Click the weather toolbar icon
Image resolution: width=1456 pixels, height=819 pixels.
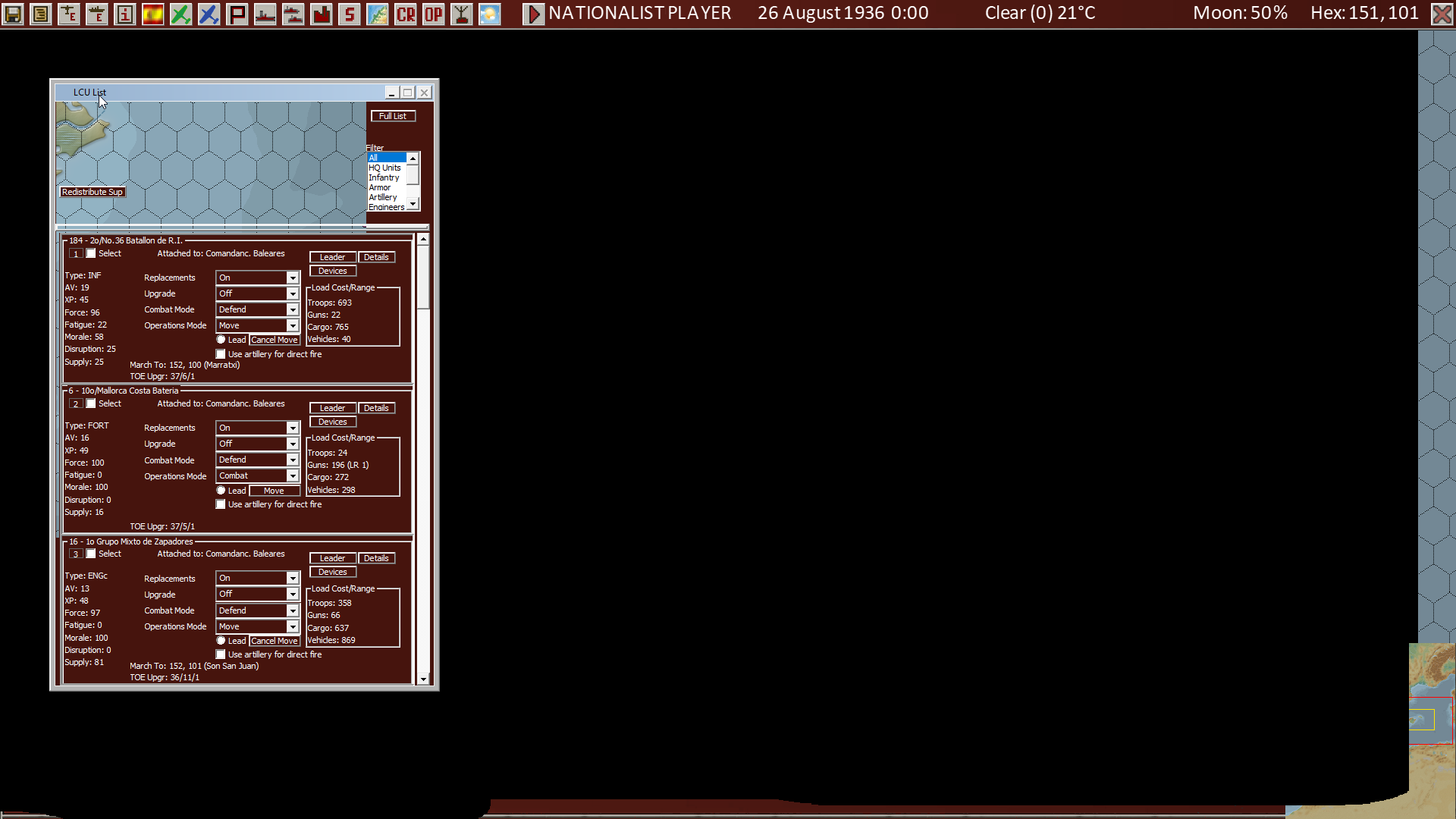pos(489,13)
